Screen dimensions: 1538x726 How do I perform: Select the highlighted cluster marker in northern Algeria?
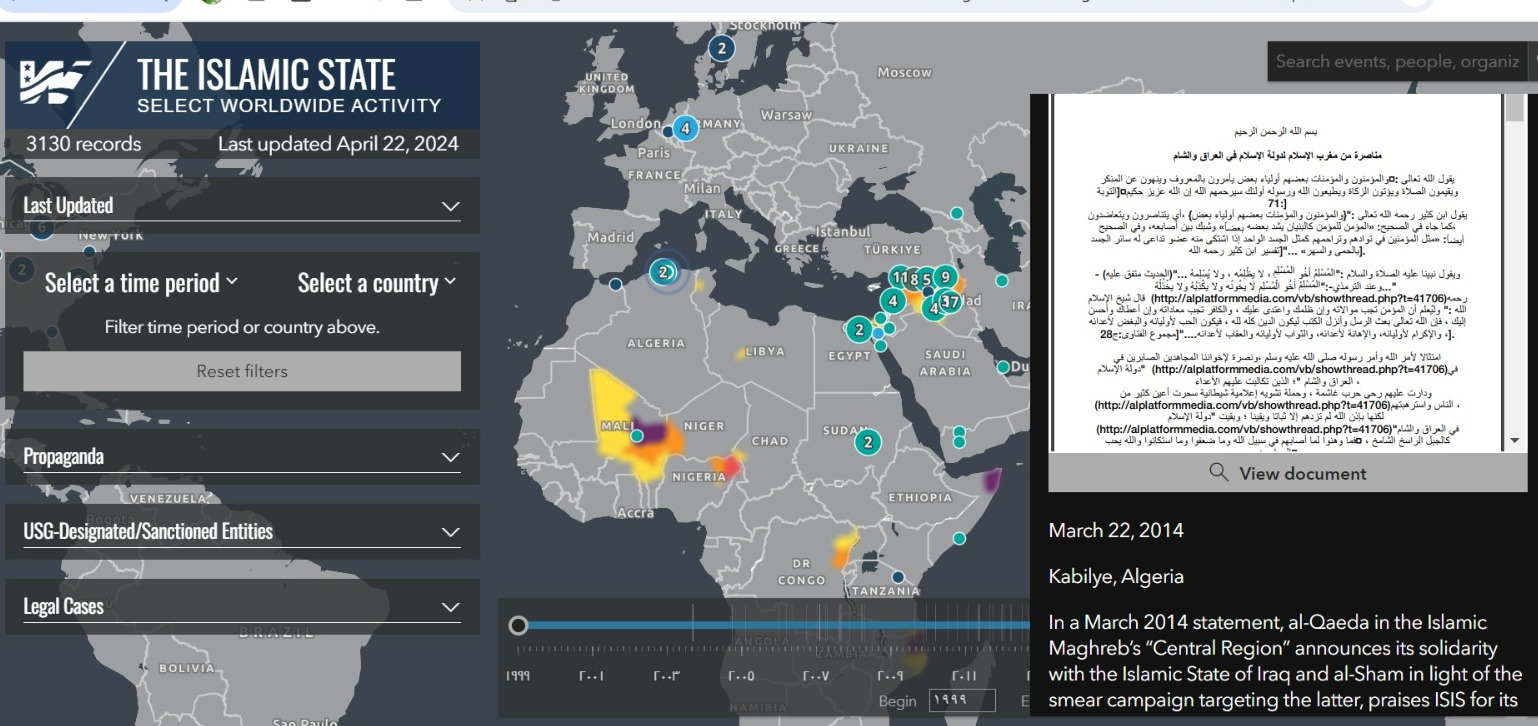(663, 272)
